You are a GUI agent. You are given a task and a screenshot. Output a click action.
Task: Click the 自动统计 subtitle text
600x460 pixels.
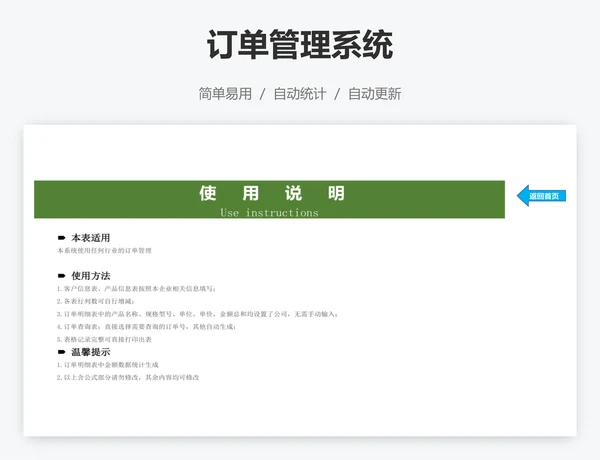(300, 94)
